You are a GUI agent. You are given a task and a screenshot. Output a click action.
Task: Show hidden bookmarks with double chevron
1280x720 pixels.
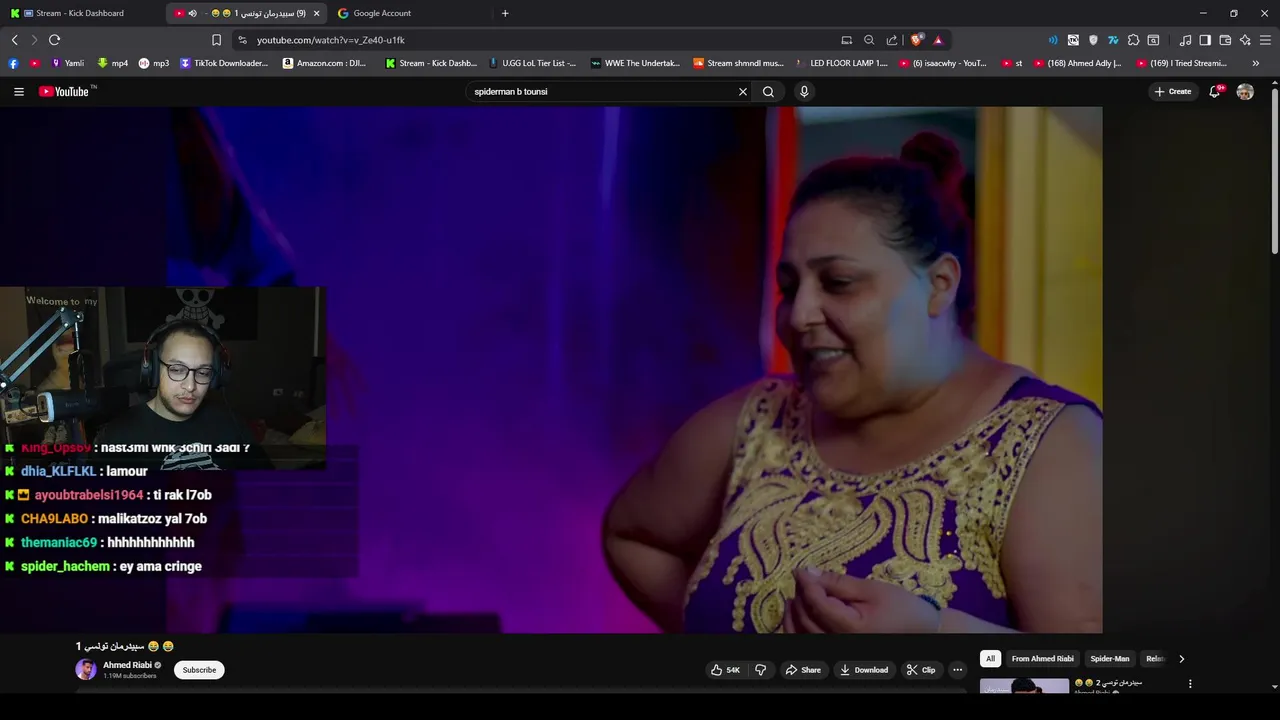pos(1255,63)
